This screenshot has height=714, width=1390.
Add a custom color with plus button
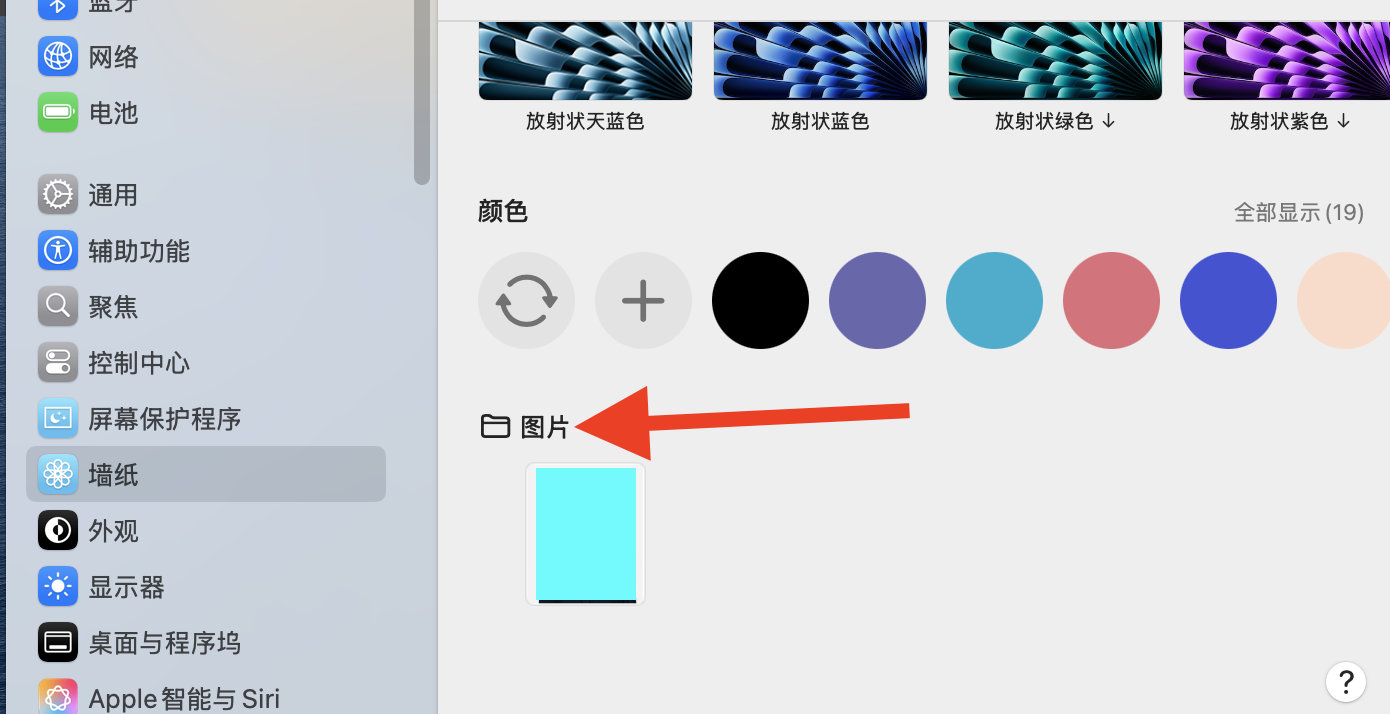pos(643,300)
